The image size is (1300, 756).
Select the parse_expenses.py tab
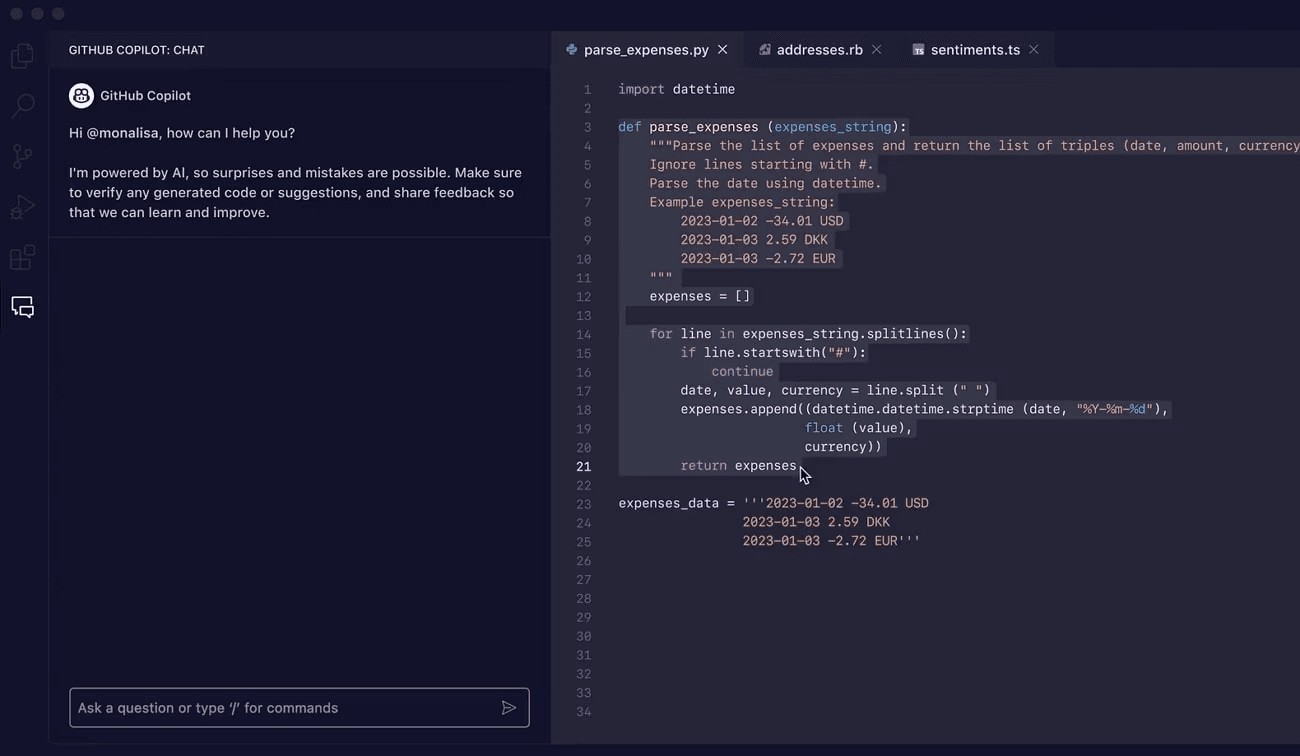(646, 50)
